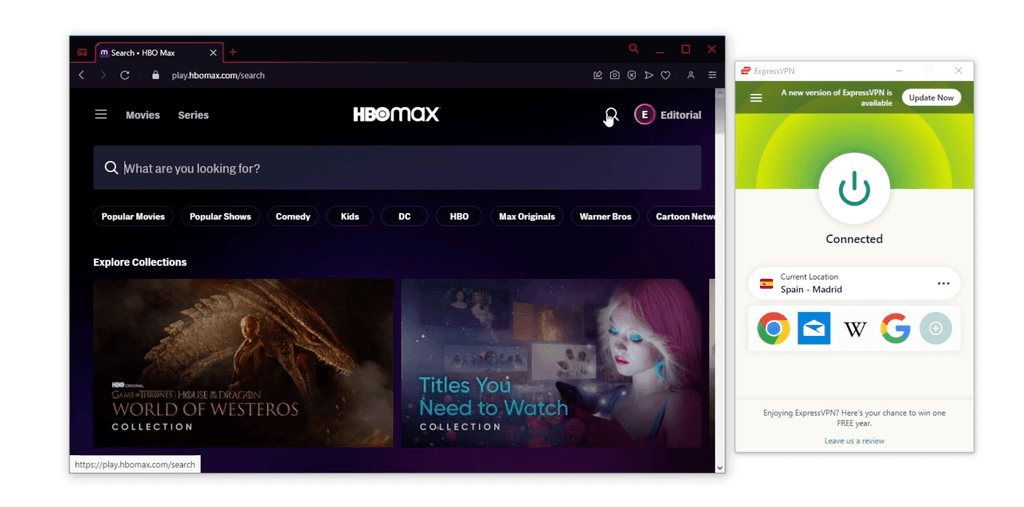Select the Kids category chip
The height and width of the screenshot is (507, 1024).
coord(349,216)
